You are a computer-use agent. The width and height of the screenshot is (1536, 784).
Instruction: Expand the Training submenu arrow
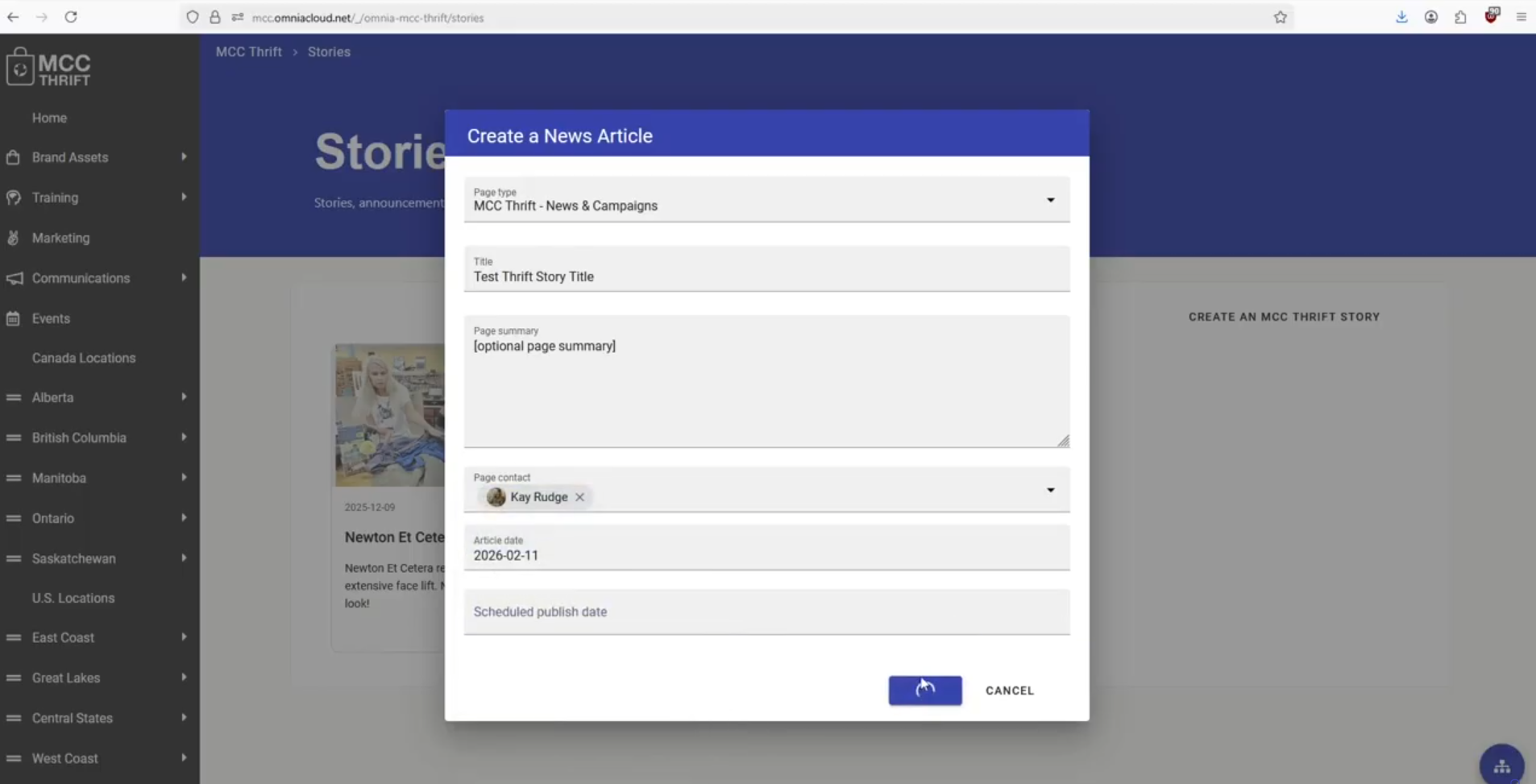click(x=184, y=197)
